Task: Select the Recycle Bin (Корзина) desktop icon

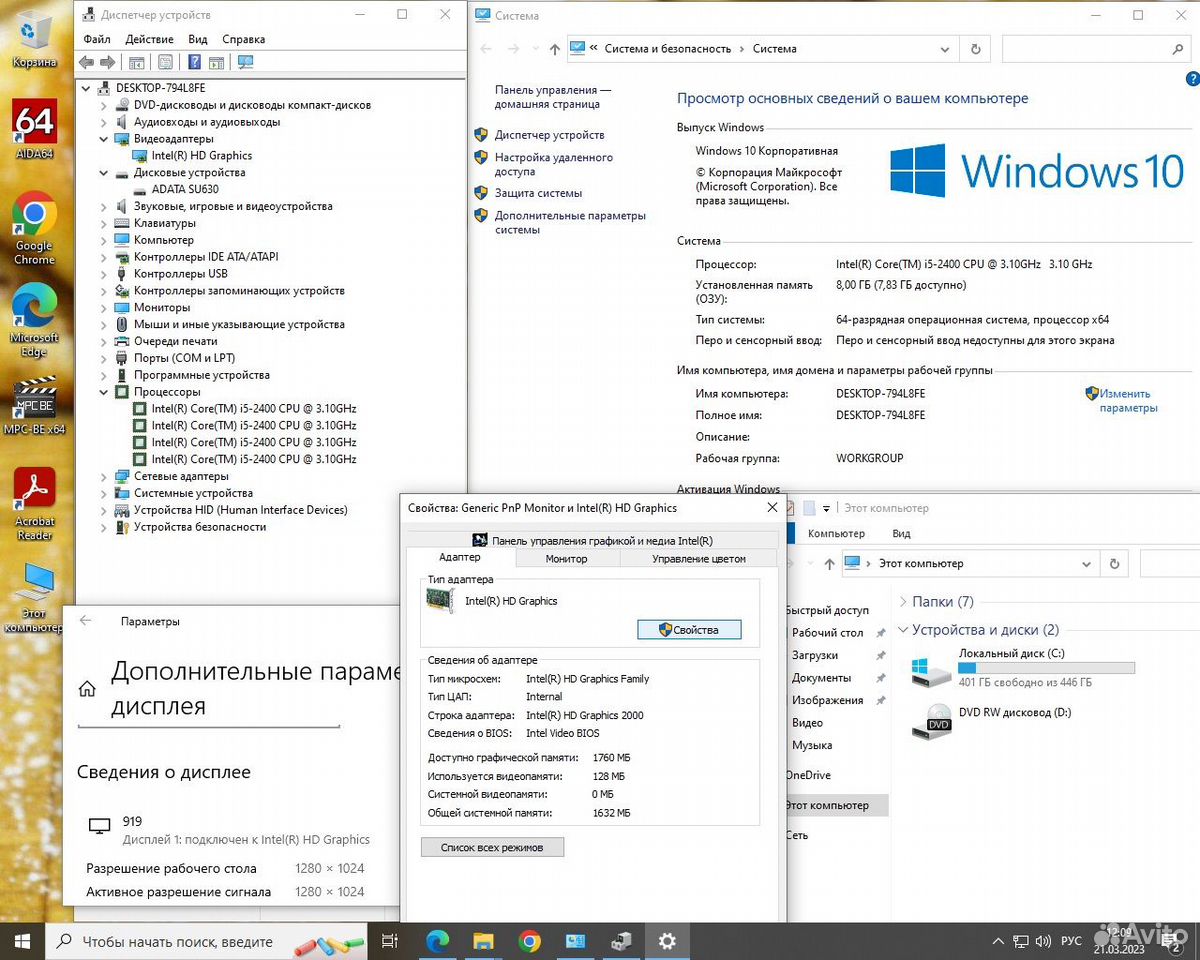Action: pyautogui.click(x=34, y=40)
